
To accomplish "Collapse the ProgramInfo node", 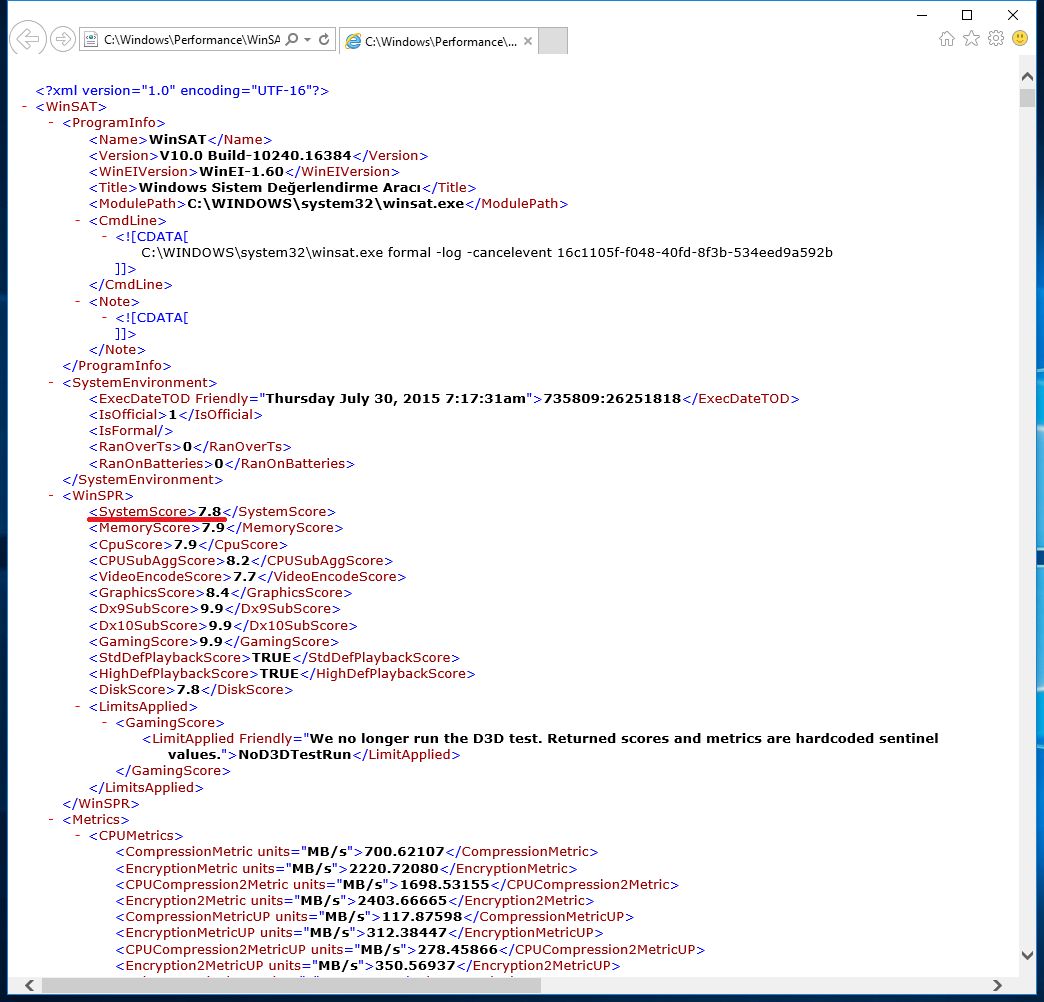I will [x=51, y=123].
